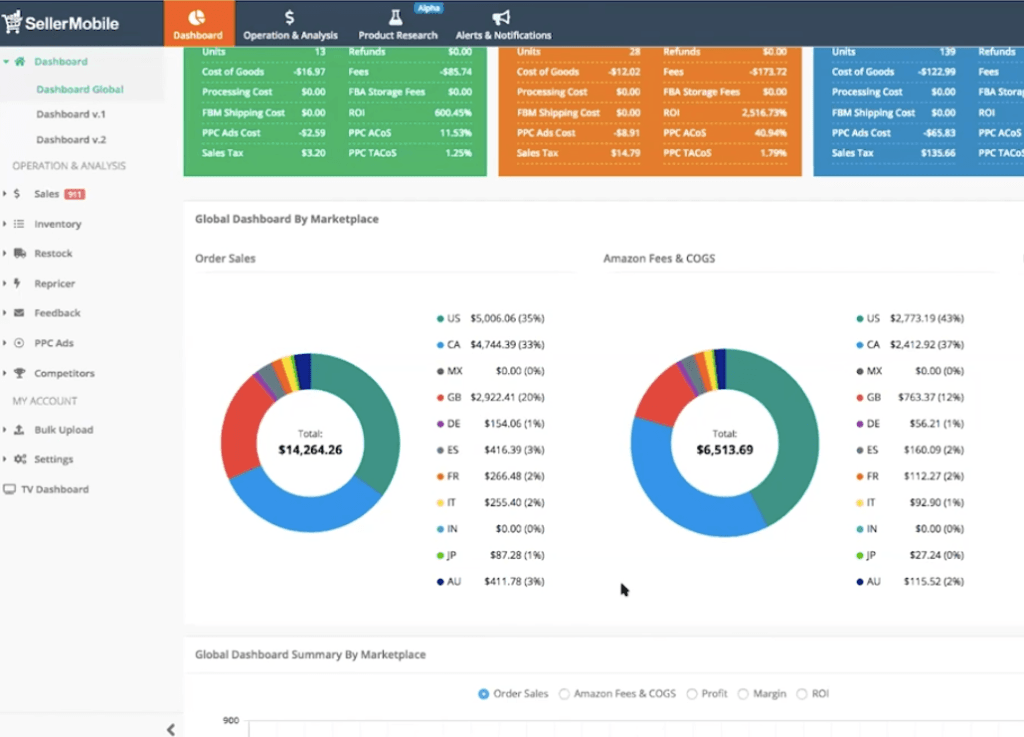
Task: Click the 911 badge next to Sales
Action: point(74,194)
